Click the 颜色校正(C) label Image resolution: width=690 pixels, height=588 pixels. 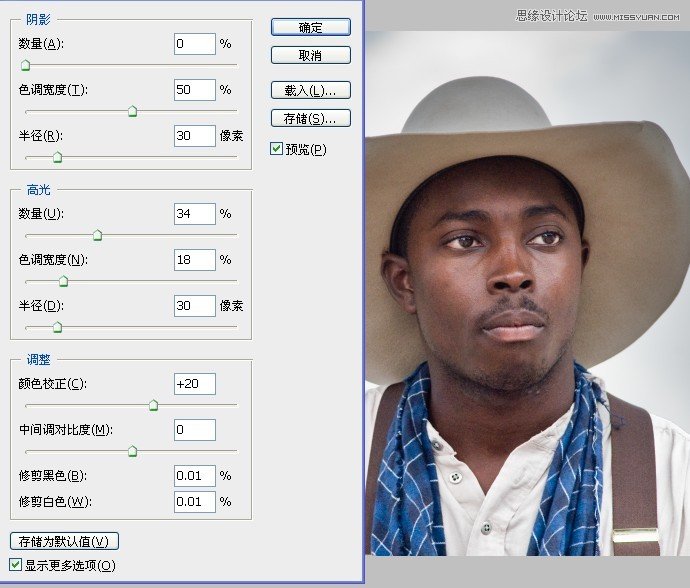click(x=53, y=384)
